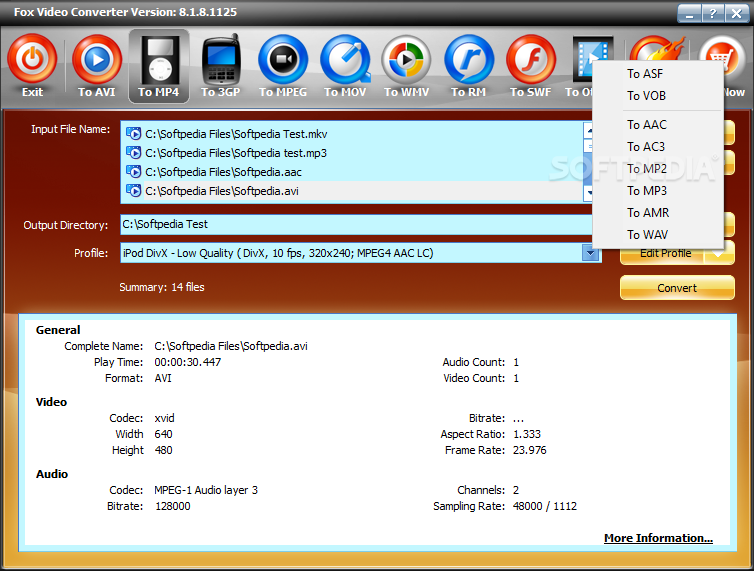Open the help question mark button
Screen dimensions: 754x571
pyautogui.click(x=712, y=13)
